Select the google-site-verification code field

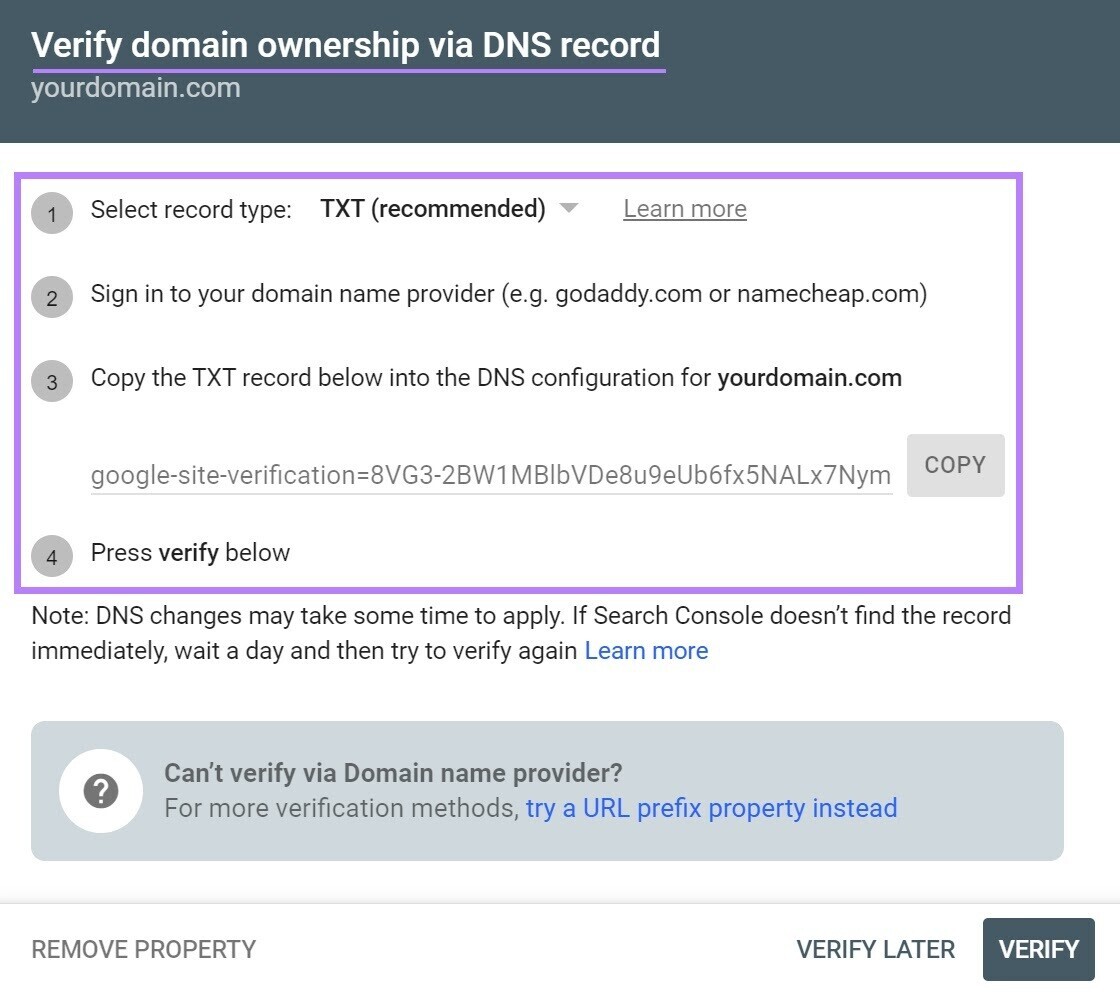[490, 475]
